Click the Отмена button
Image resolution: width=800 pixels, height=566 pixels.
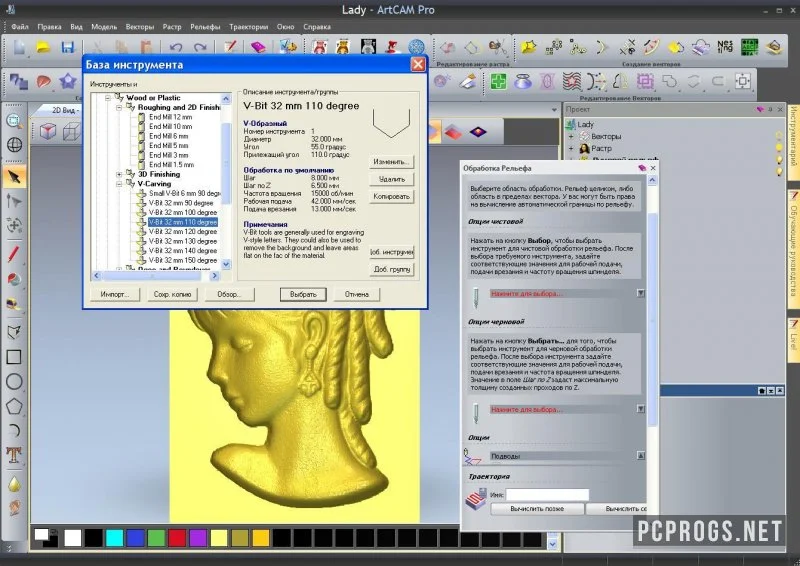(x=357, y=294)
